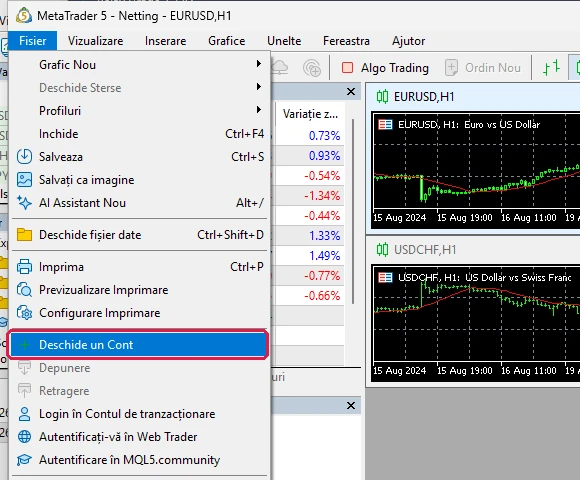
Task: Expand the Profiluri submenu arrow
Action: [x=259, y=110]
